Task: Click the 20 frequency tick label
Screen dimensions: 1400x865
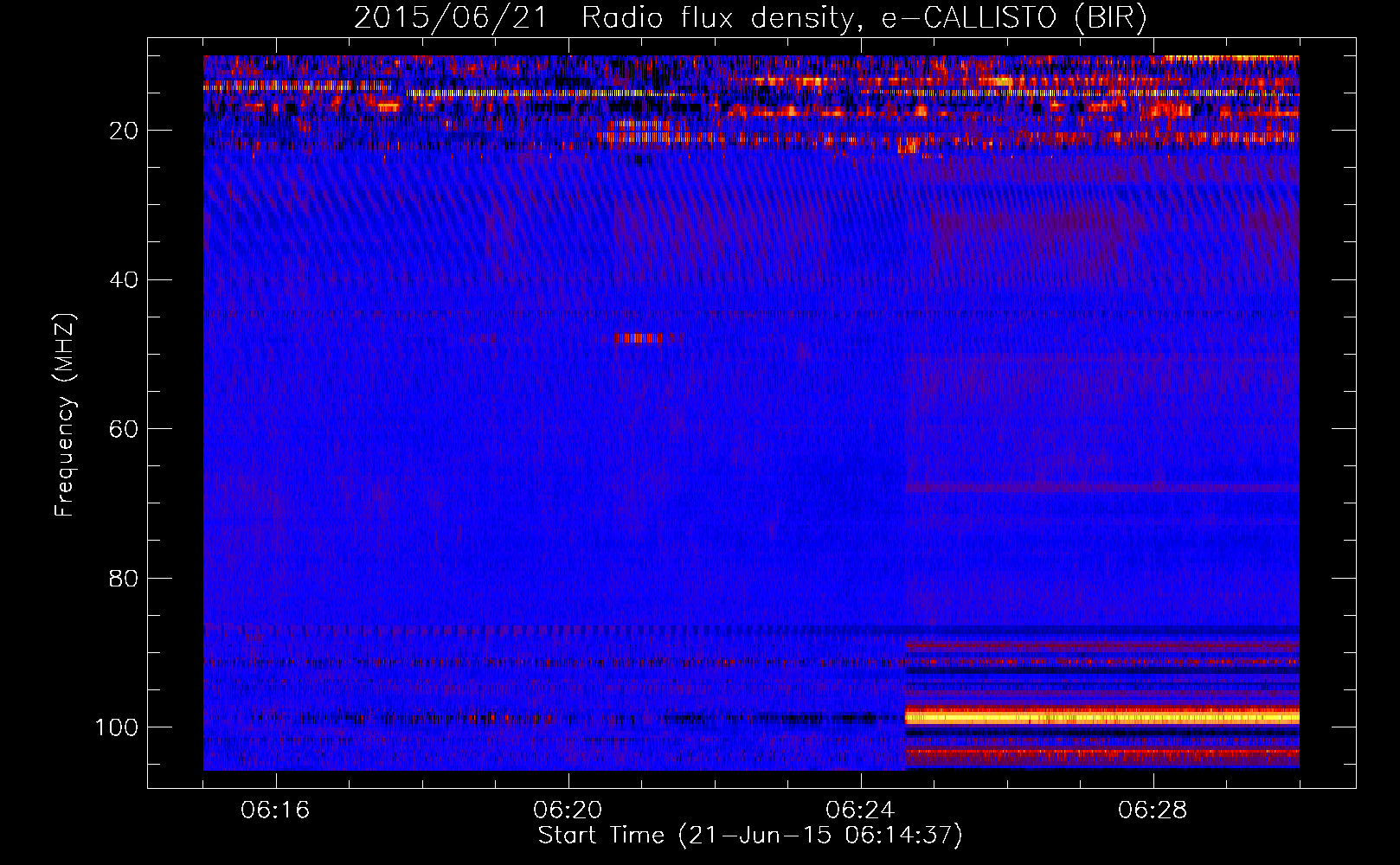Action: [125, 131]
